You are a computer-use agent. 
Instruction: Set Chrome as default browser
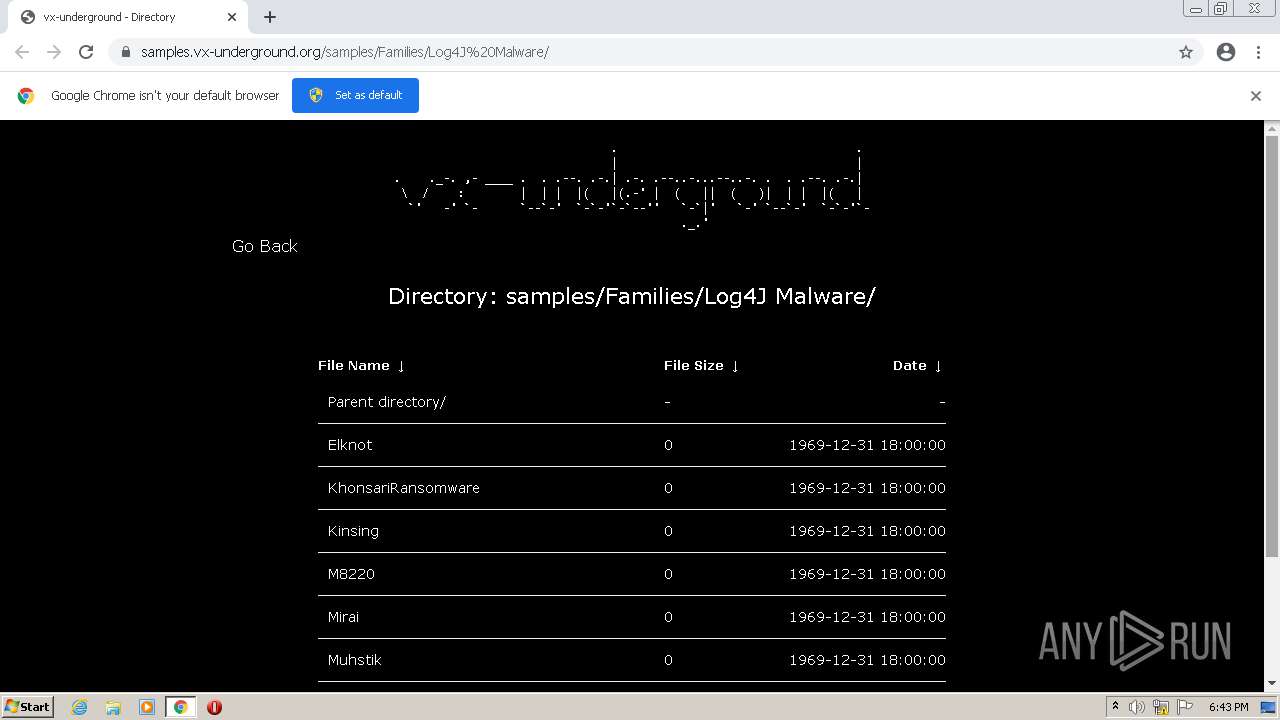click(x=355, y=95)
